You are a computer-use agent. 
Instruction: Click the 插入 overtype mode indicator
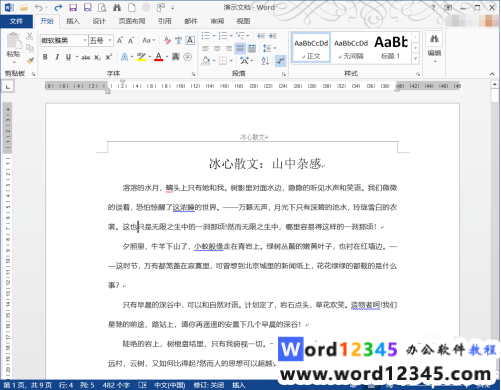point(238,385)
